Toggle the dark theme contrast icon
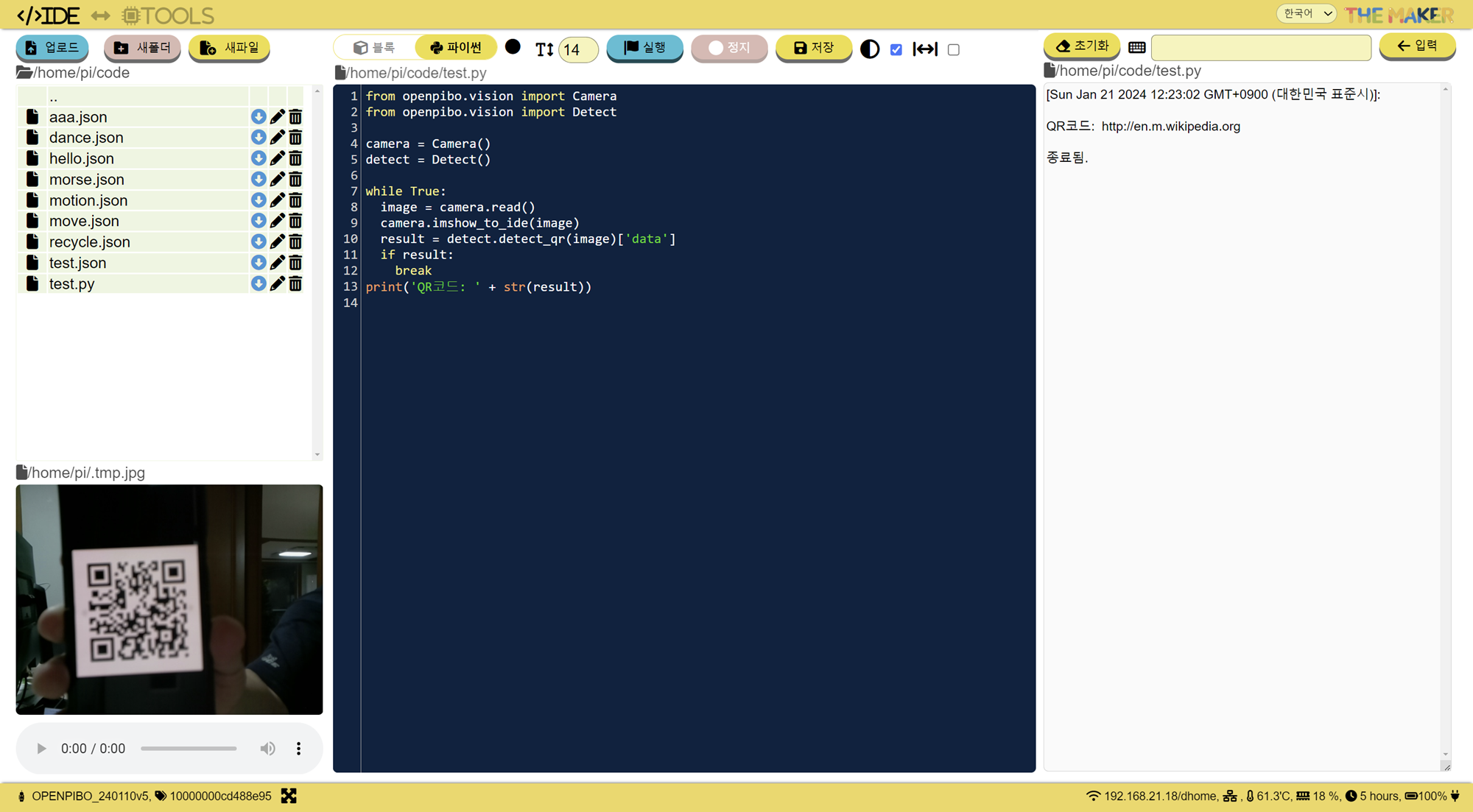This screenshot has height=812, width=1473. (870, 49)
